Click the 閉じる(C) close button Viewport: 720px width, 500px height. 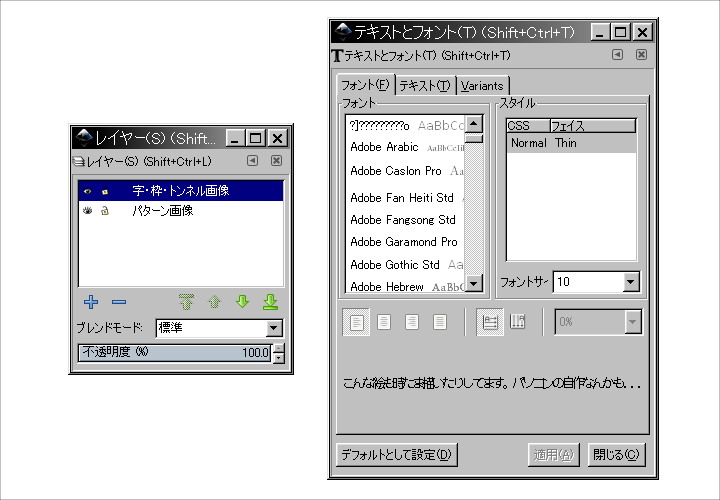[x=617, y=455]
